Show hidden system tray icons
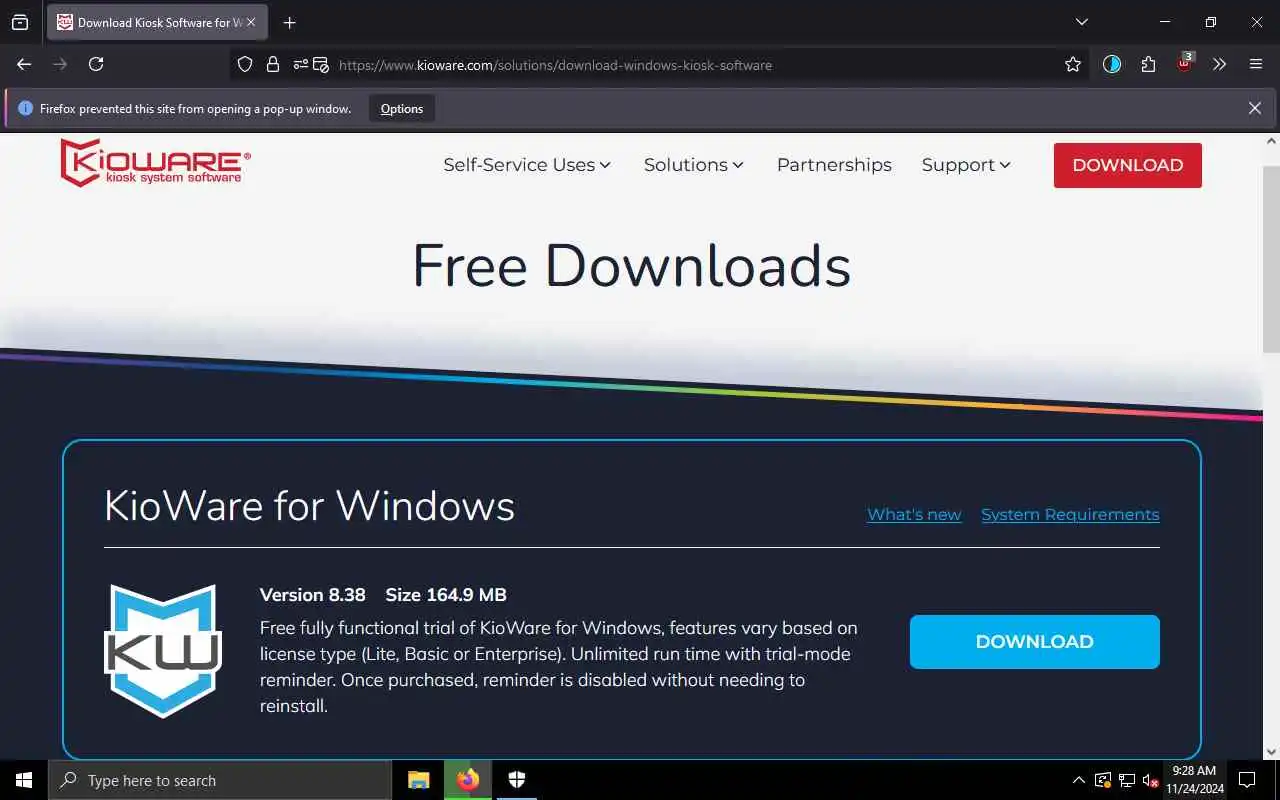 pos(1078,780)
